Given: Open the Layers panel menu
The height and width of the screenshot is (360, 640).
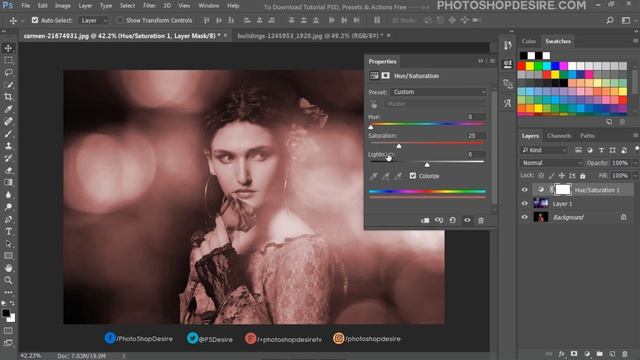Looking at the screenshot, I should [x=636, y=136].
